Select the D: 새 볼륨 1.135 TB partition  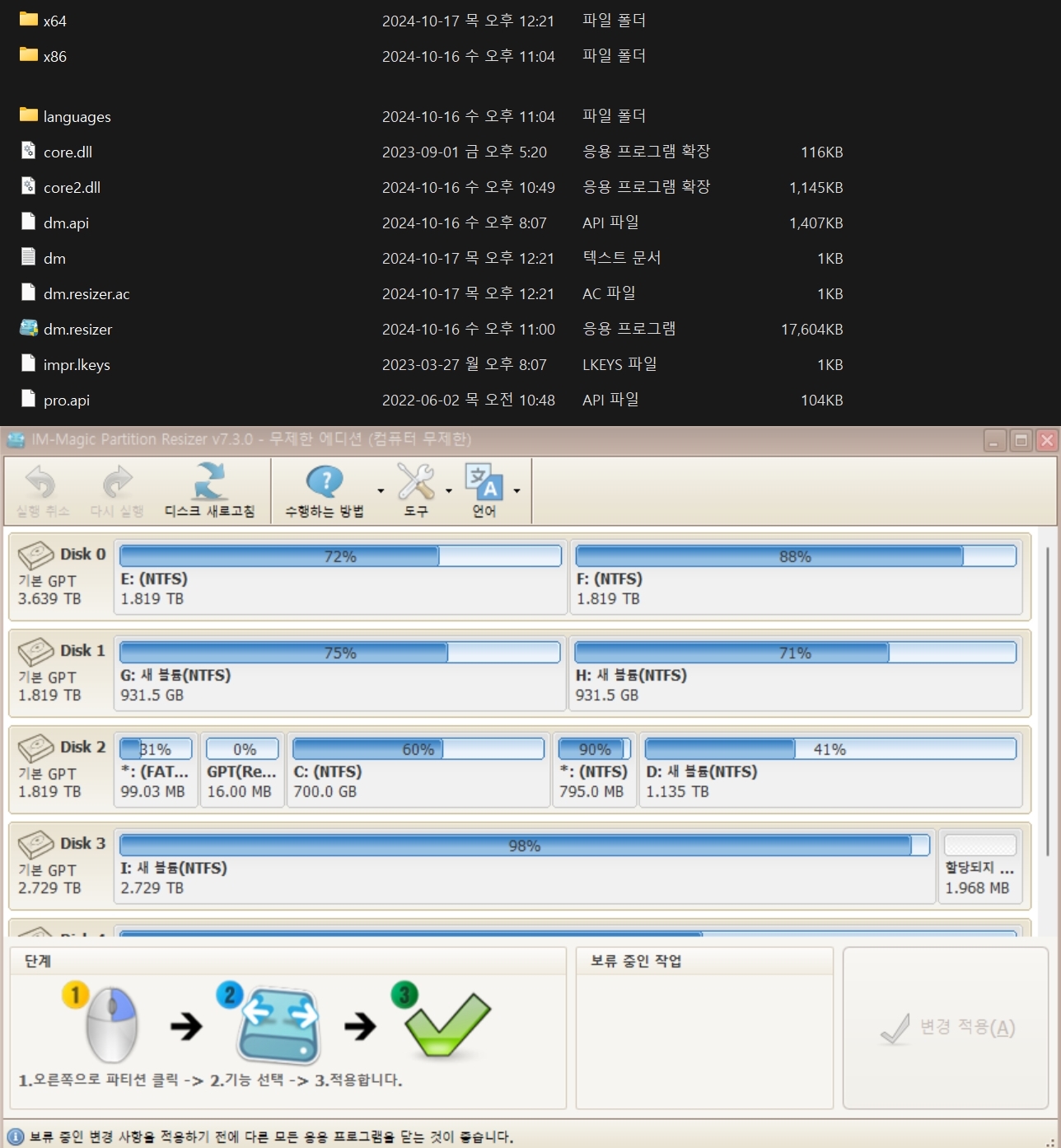click(830, 770)
